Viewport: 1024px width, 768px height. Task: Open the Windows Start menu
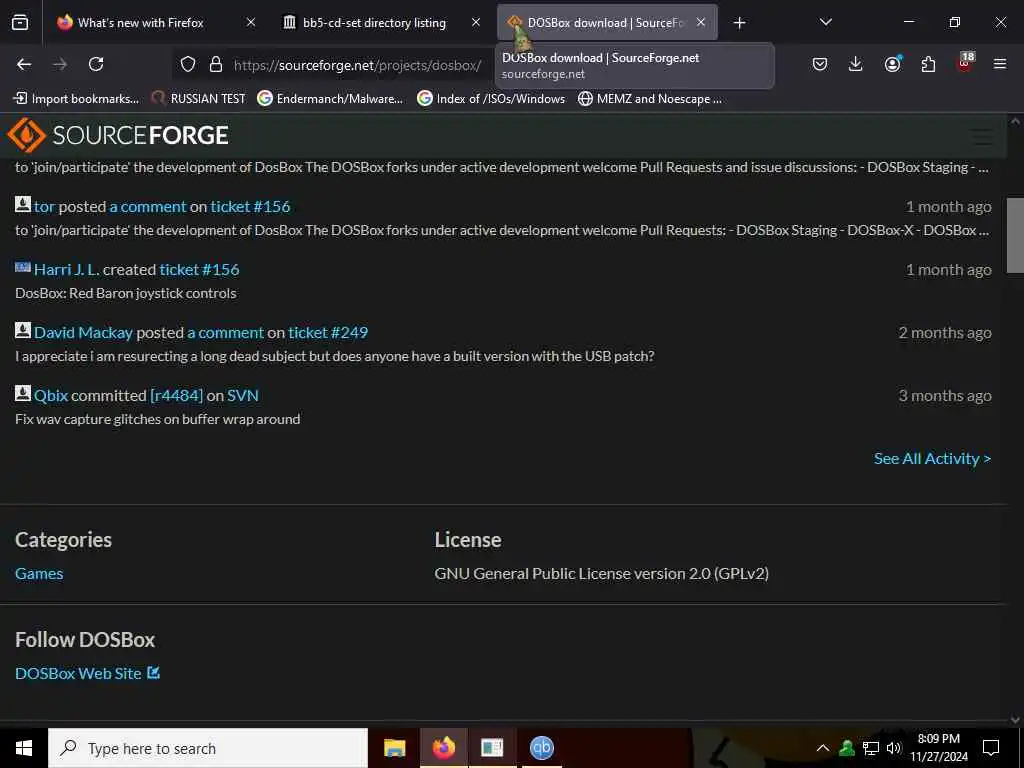pyautogui.click(x=24, y=748)
